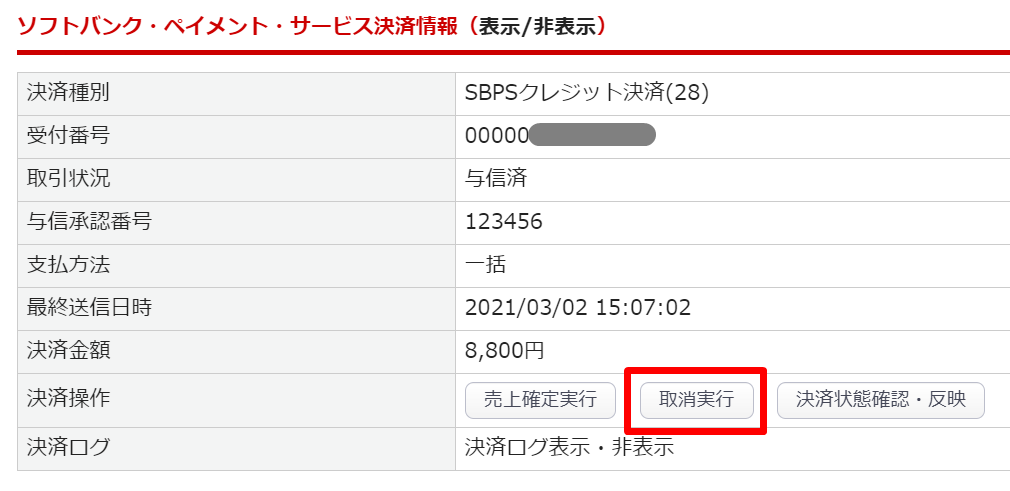This screenshot has width=1010, height=491.
Task: Click the approval number 123456
Action: point(504,222)
